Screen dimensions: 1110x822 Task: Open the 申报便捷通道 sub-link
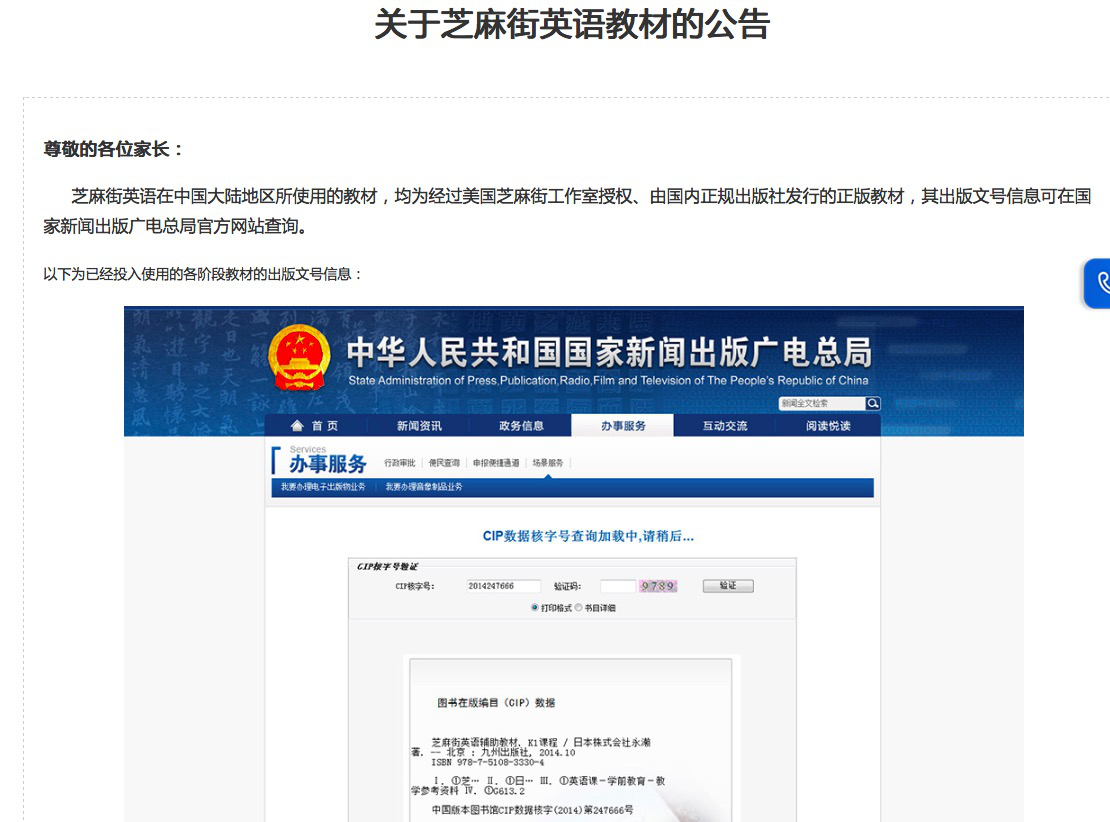click(x=496, y=463)
